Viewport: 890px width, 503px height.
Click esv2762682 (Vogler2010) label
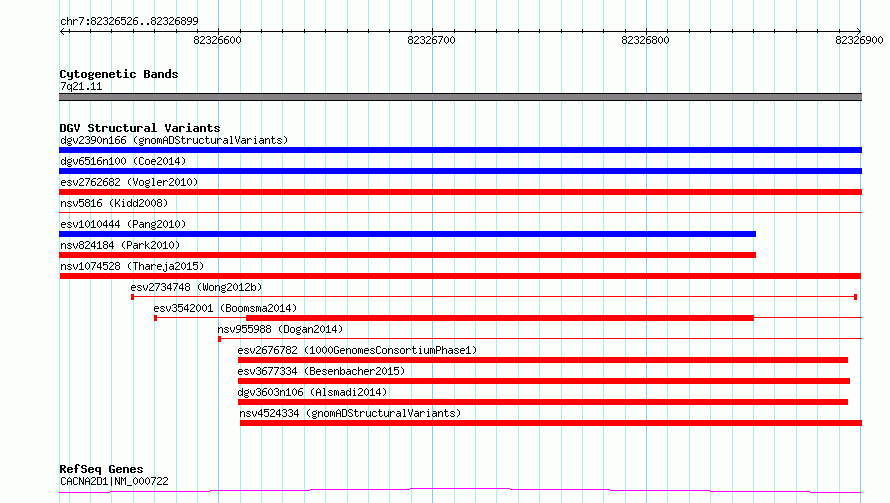[x=129, y=182]
